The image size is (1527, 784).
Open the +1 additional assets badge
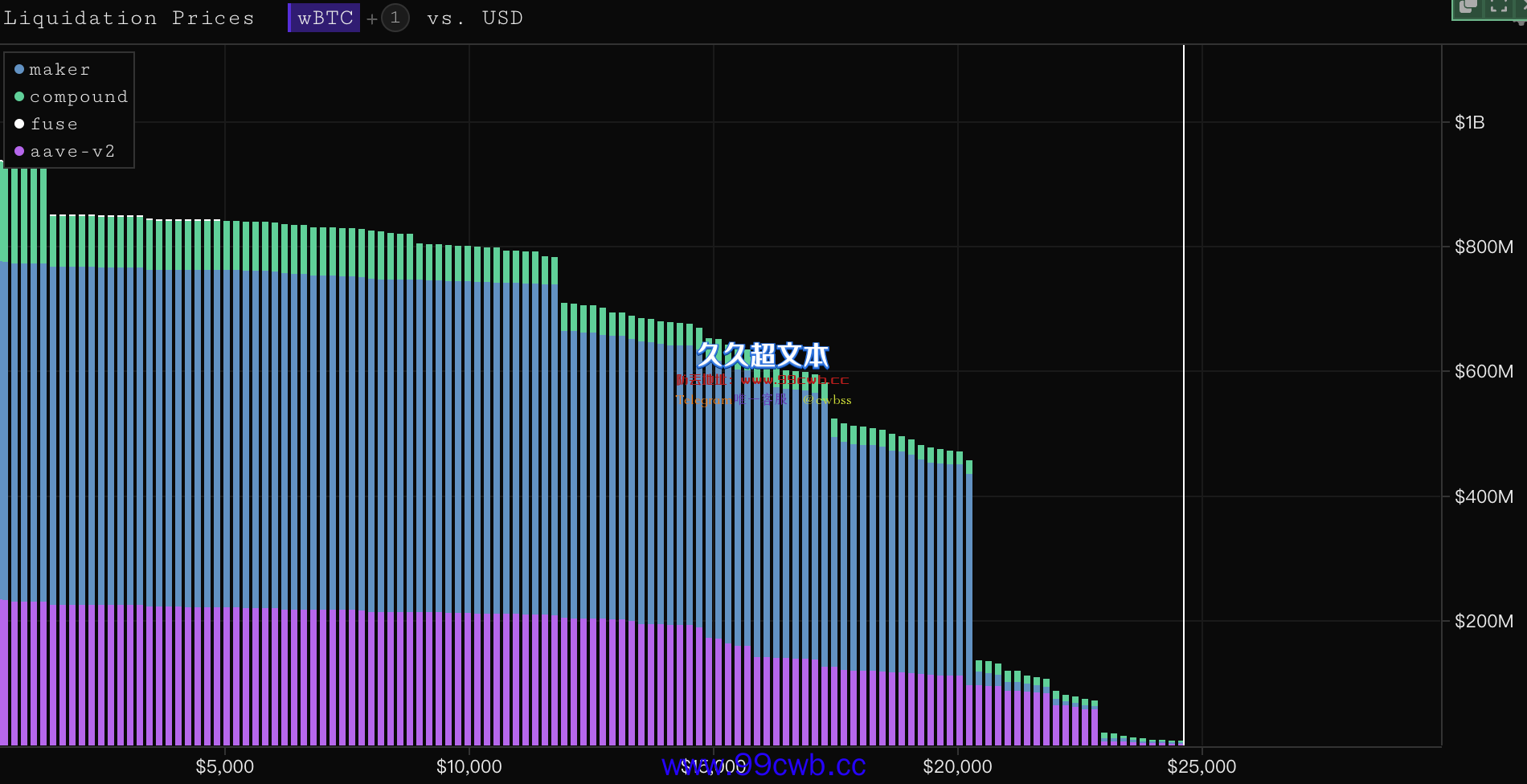click(x=395, y=18)
